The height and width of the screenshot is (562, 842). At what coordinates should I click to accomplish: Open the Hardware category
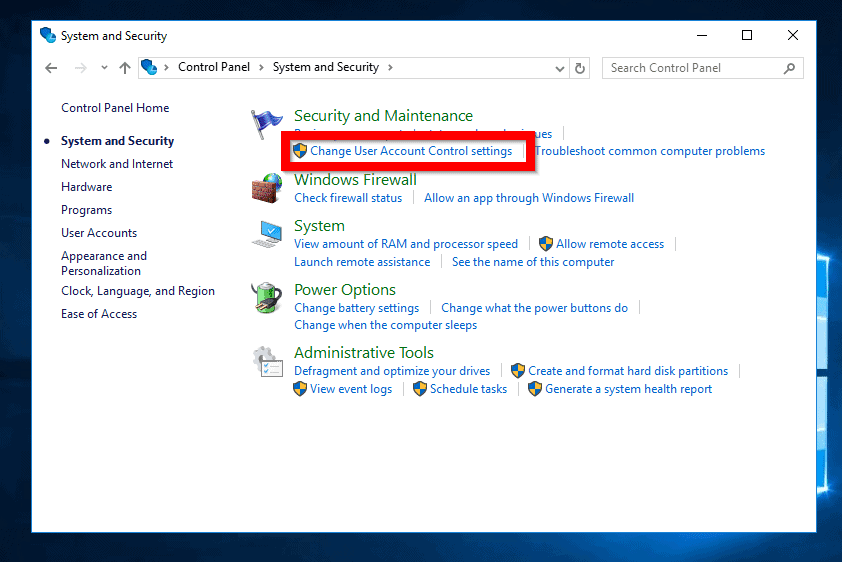click(x=86, y=187)
